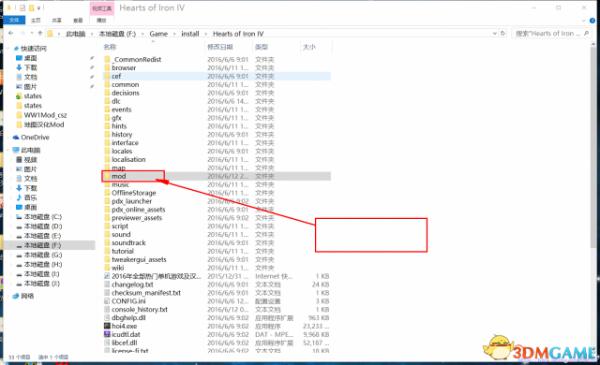Click the new folder icon in title bar
Image resolution: width=600 pixels, height=365 pixels.
(31, 8)
